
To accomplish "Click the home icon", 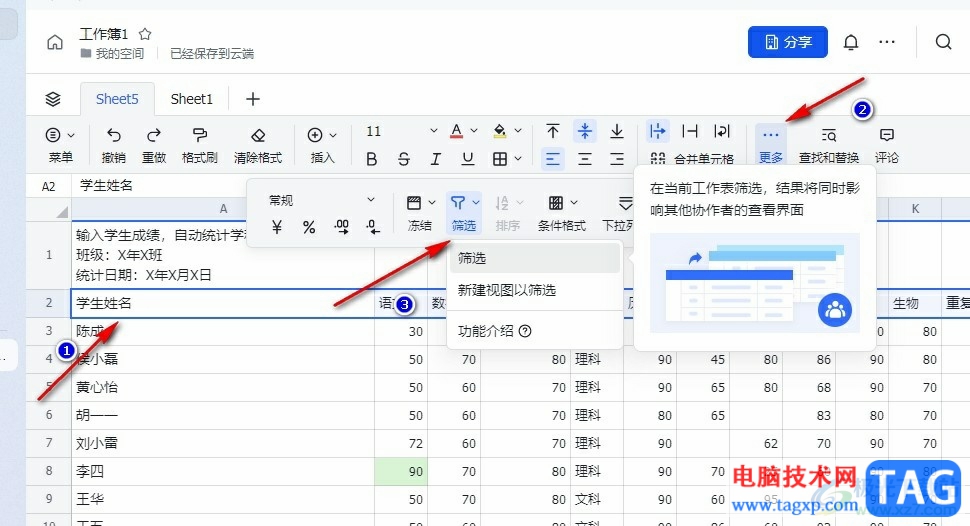I will pyautogui.click(x=55, y=42).
